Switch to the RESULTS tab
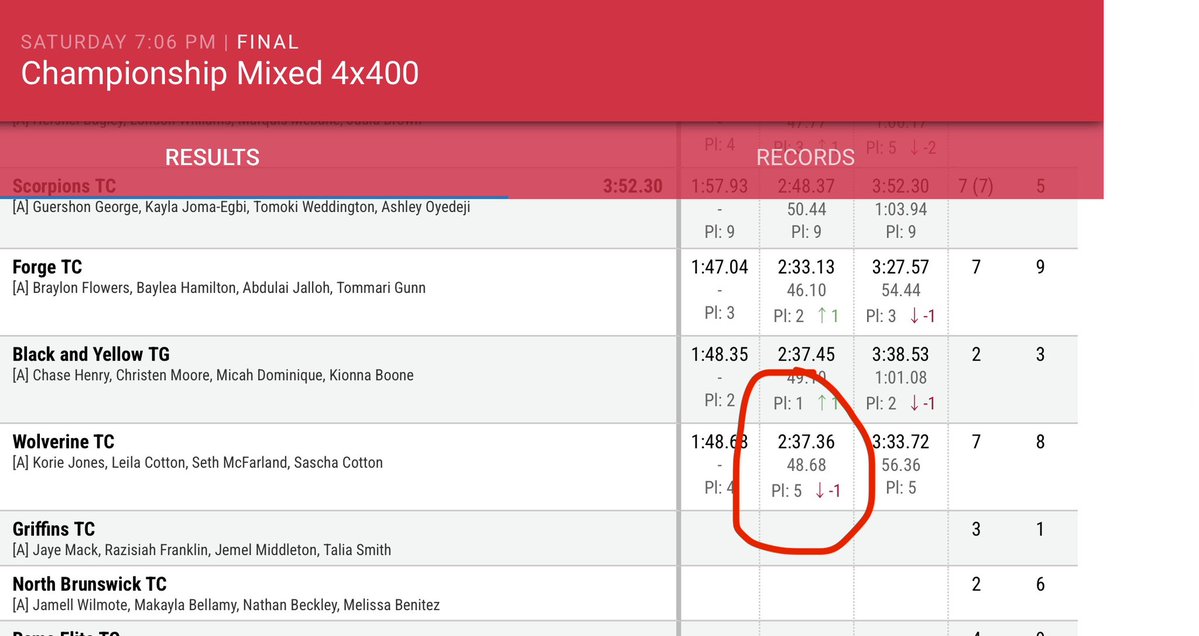The image size is (1199, 636). coord(213,157)
